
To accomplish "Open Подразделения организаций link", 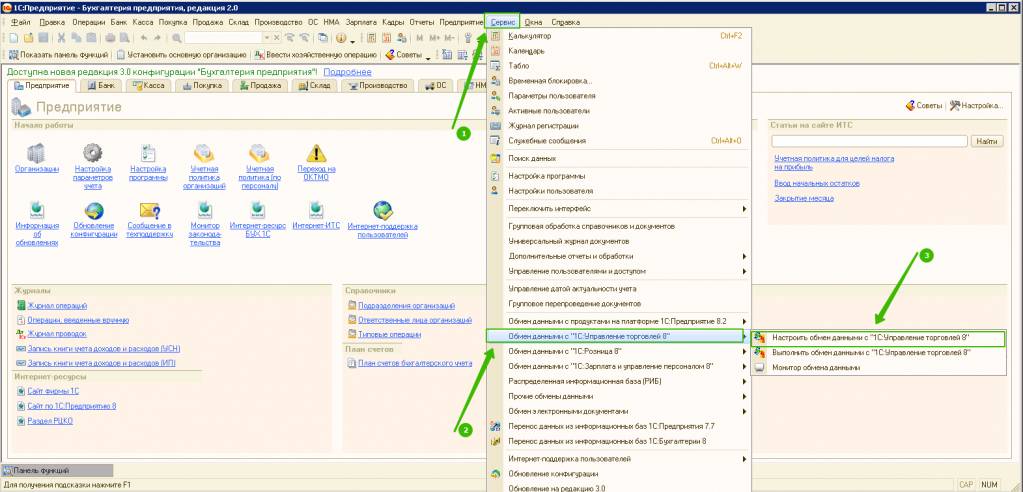I will [x=406, y=305].
